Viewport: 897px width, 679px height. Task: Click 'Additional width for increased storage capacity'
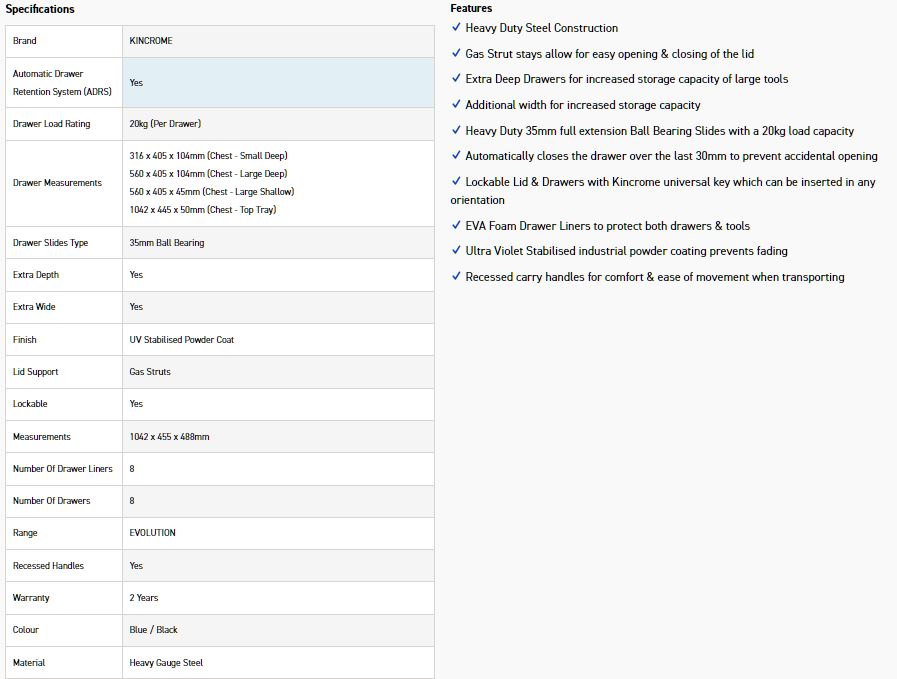583,105
